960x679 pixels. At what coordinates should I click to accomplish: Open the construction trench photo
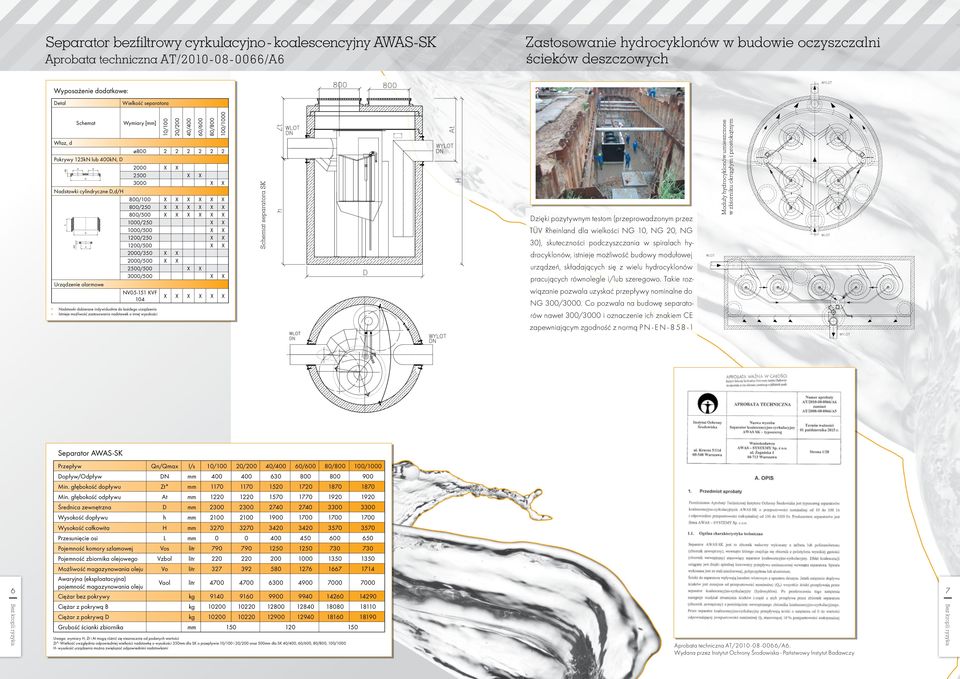click(610, 143)
